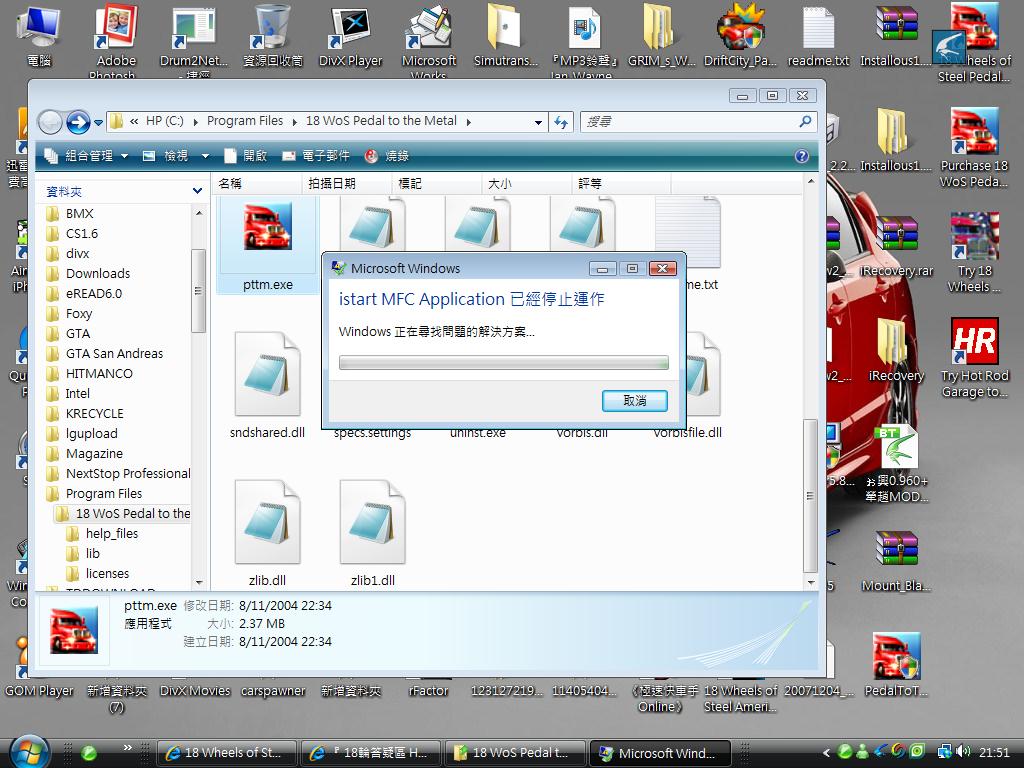Click the blue help question mark icon
Viewport: 1024px width, 768px height.
[801, 156]
